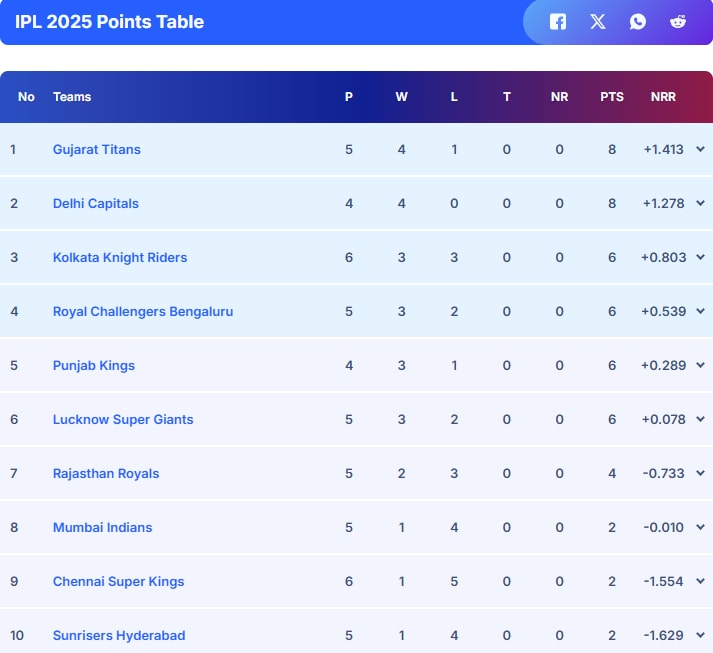The height and width of the screenshot is (653, 713).
Task: Expand Mumbai Indians row chevron
Action: click(700, 527)
